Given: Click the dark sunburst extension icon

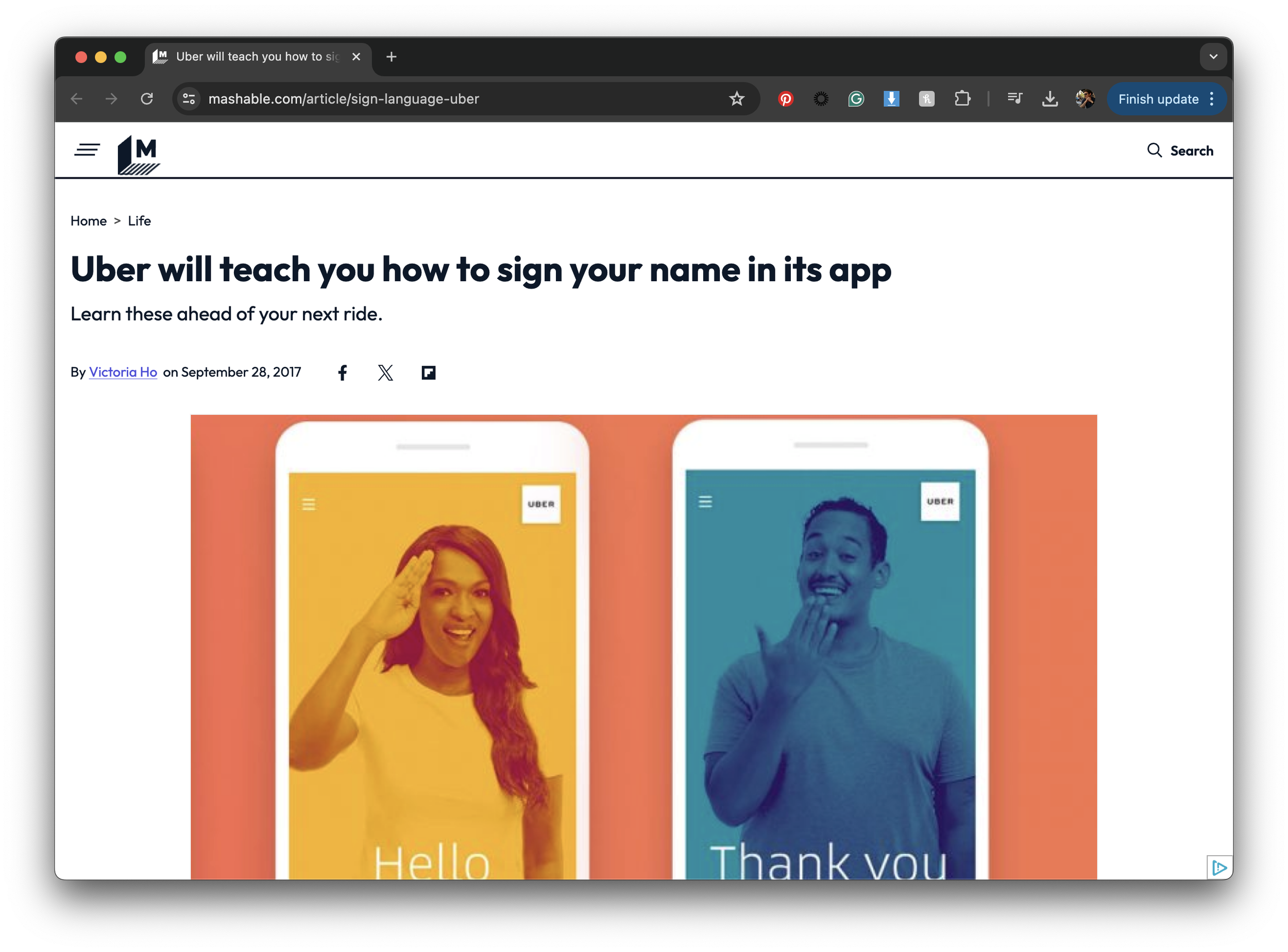Looking at the screenshot, I should tap(821, 99).
